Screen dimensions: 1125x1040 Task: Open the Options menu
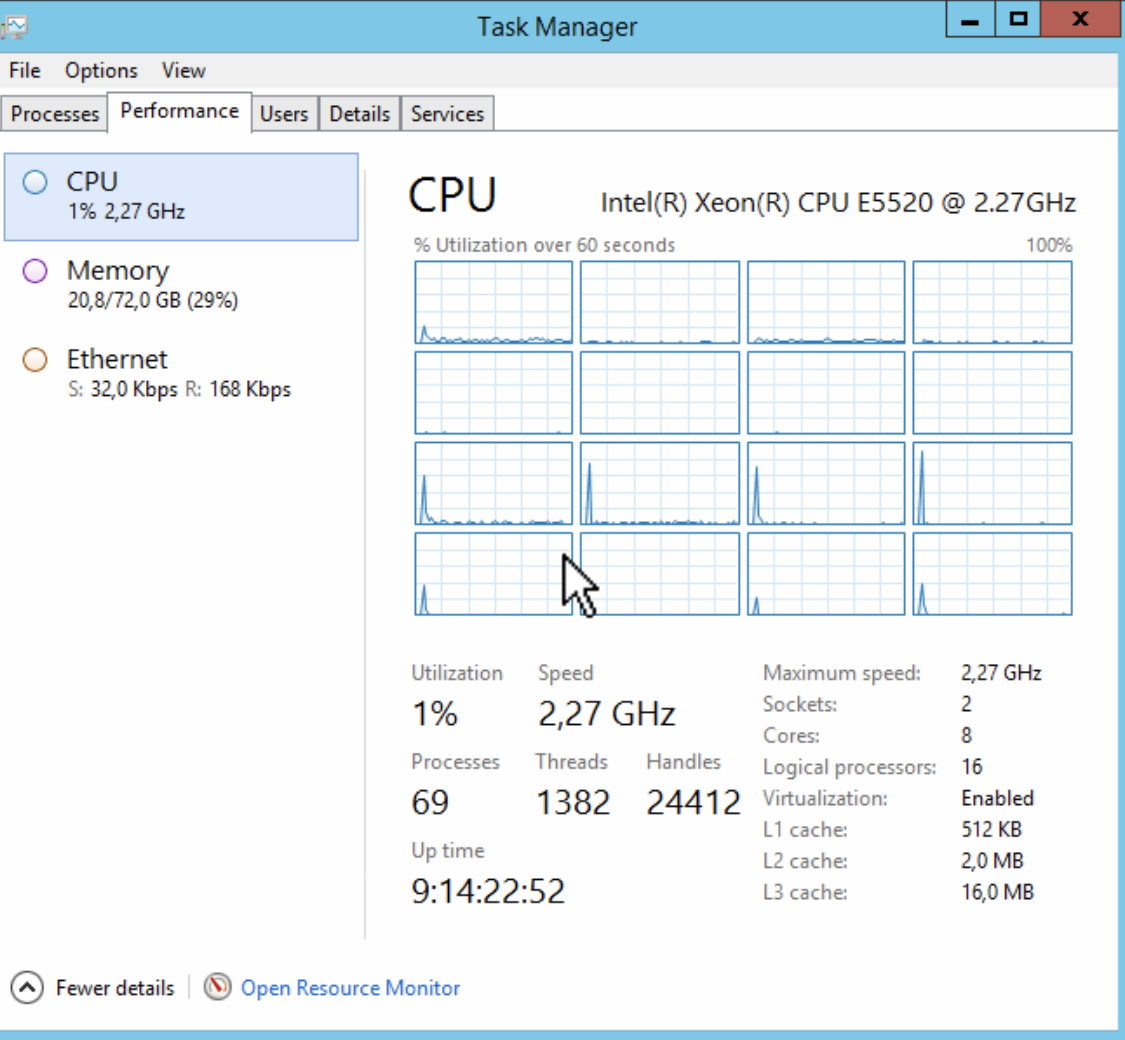point(101,71)
